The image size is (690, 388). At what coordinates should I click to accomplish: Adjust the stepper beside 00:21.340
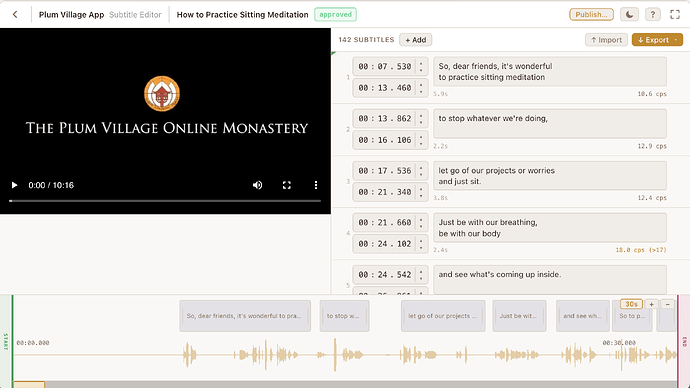(x=421, y=192)
